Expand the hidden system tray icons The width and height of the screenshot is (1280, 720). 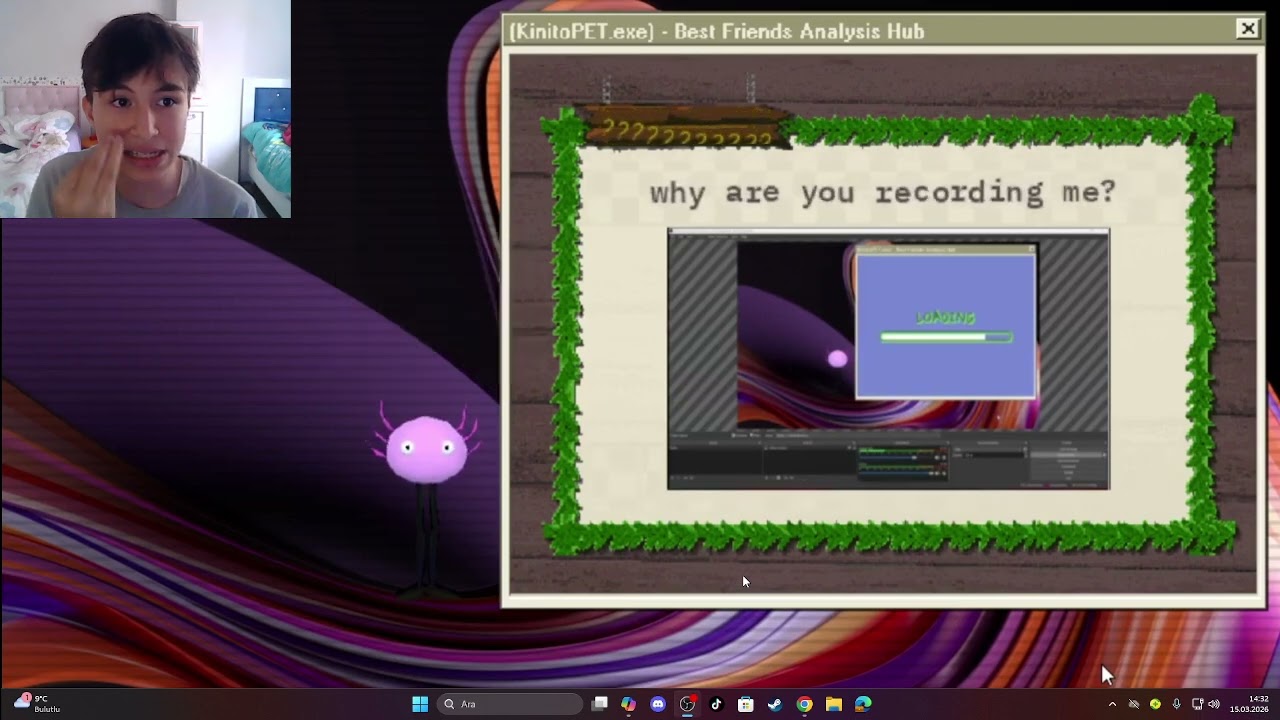[1112, 704]
